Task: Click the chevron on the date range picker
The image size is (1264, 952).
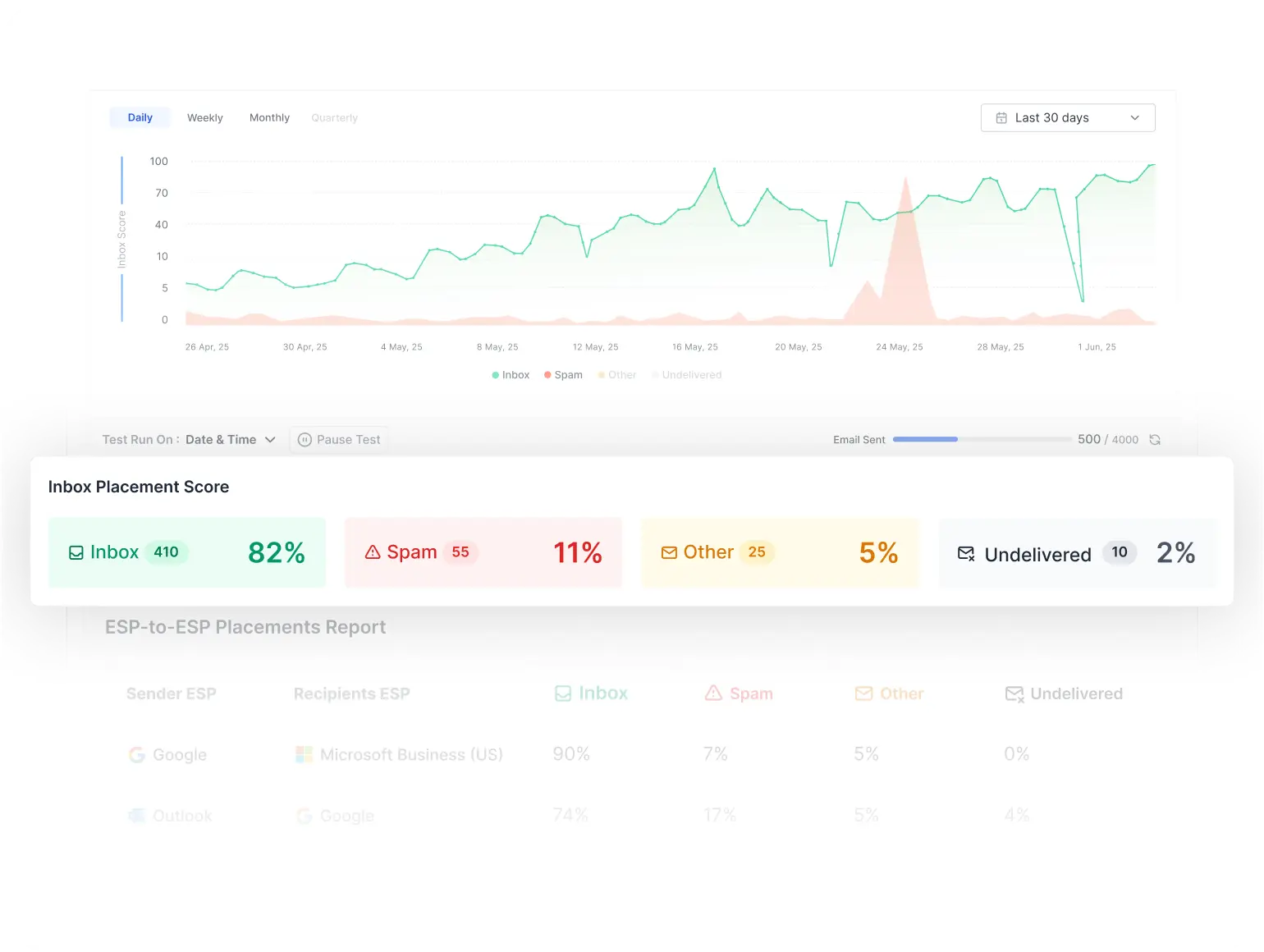Action: (x=1135, y=117)
